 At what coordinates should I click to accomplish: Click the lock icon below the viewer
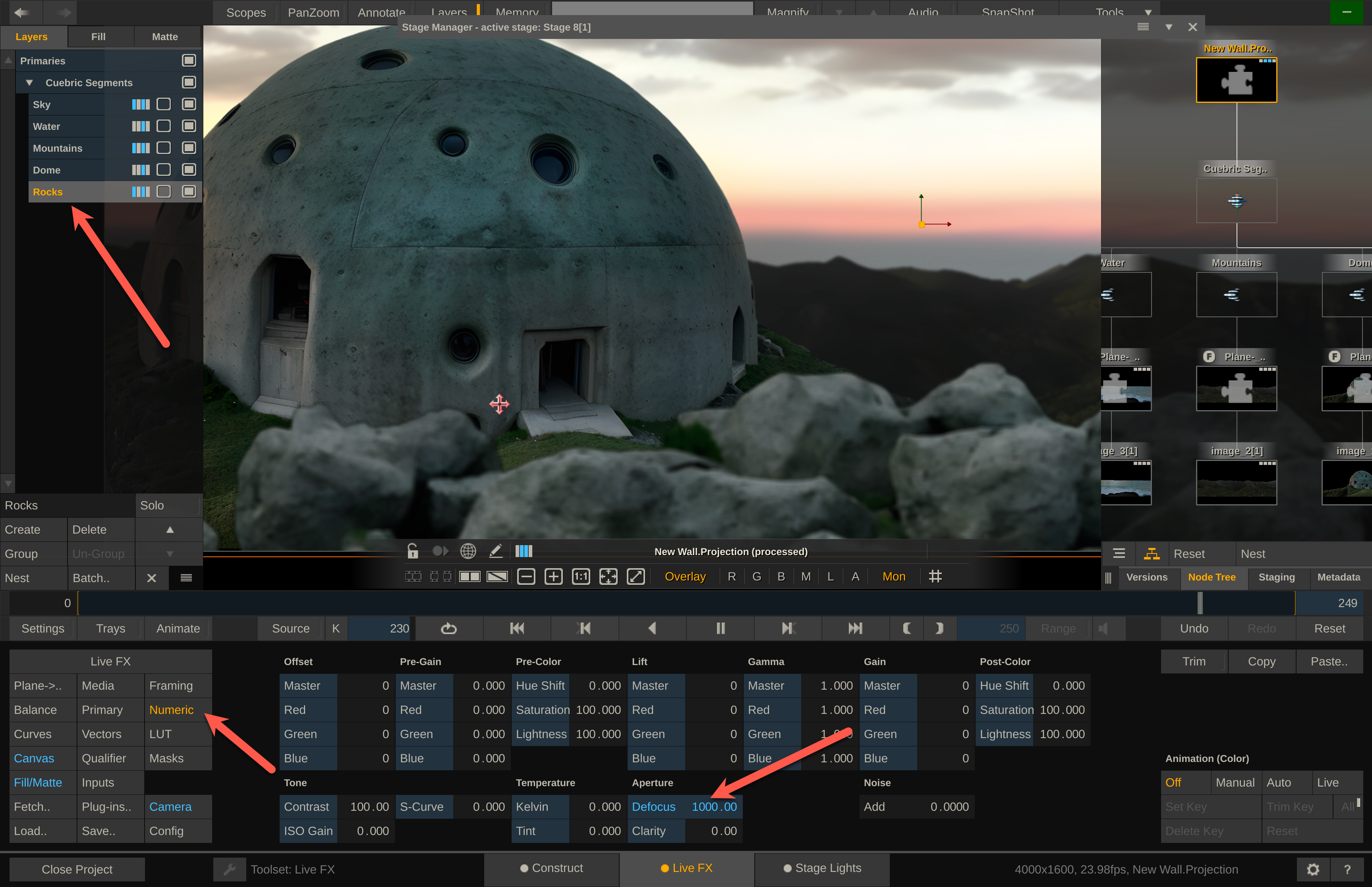click(x=413, y=551)
